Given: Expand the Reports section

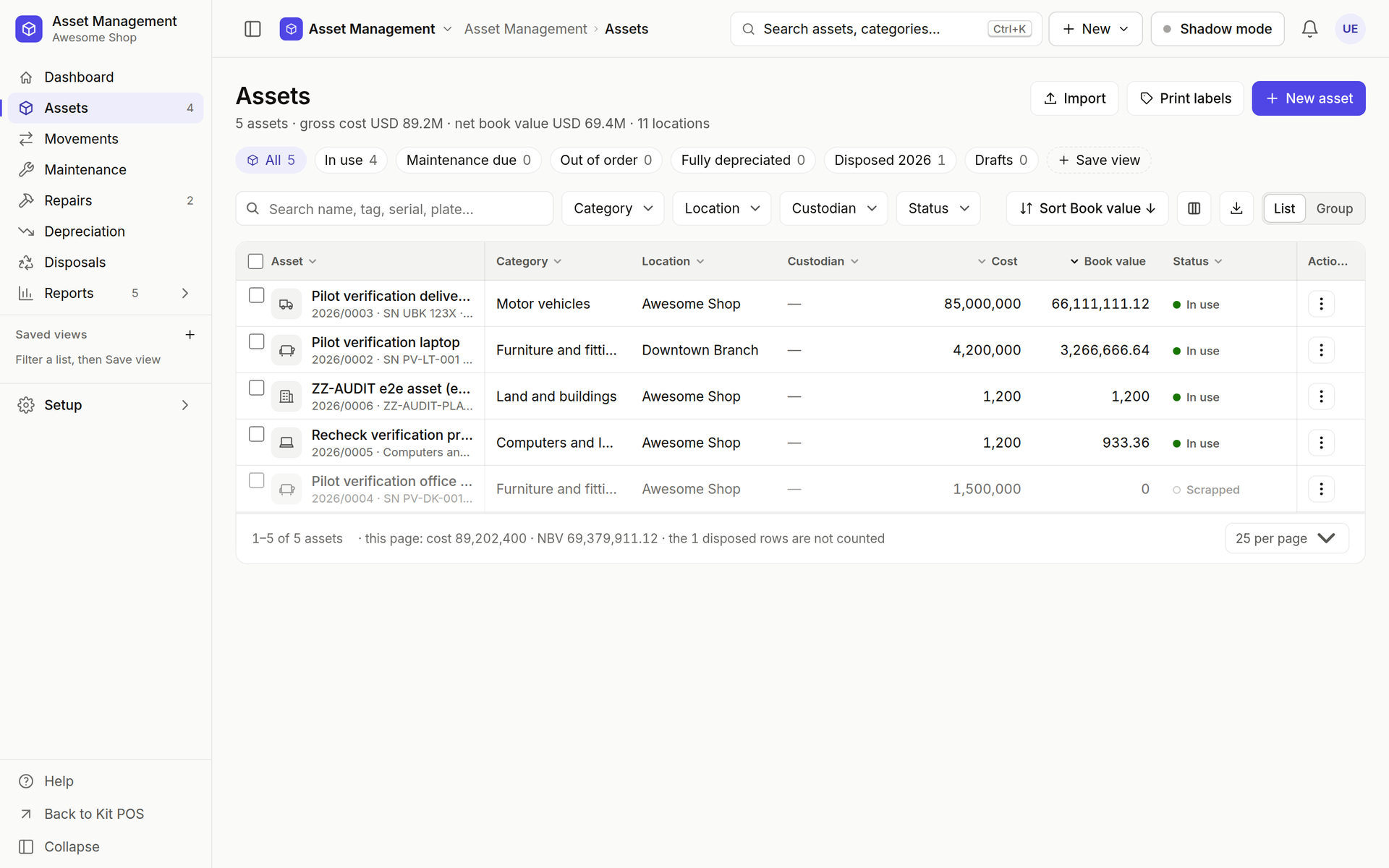Looking at the screenshot, I should coord(185,293).
